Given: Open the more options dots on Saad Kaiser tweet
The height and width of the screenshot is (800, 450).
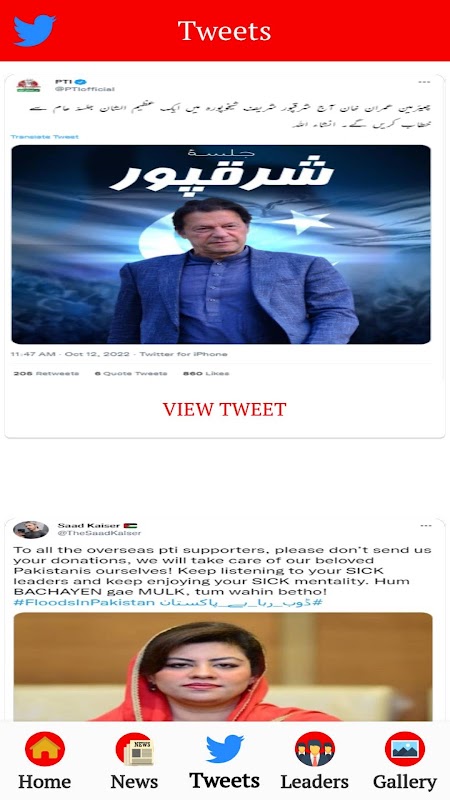Looking at the screenshot, I should pyautogui.click(x=426, y=526).
